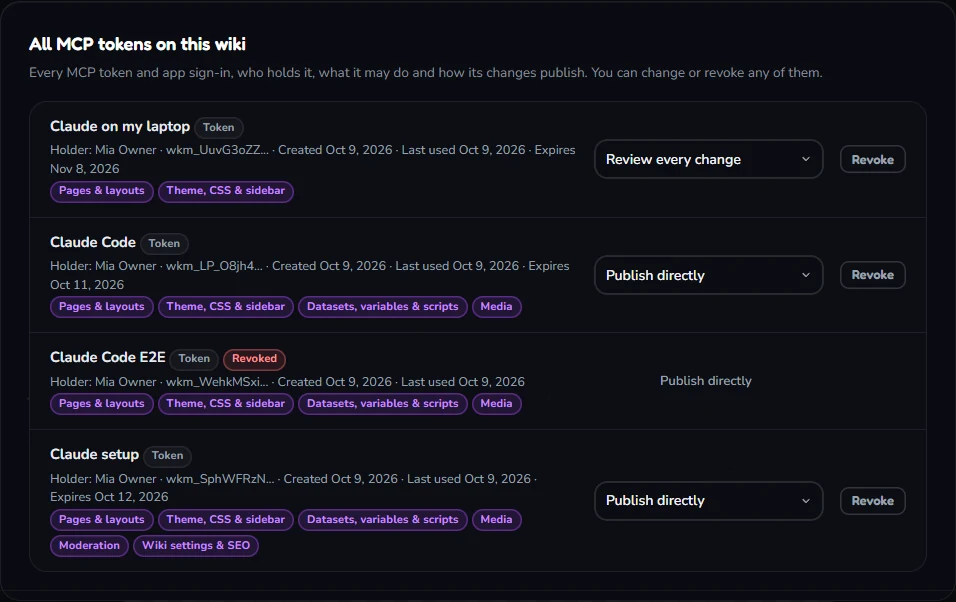Image resolution: width=956 pixels, height=602 pixels.
Task: Open permission dropdown for Claude on my laptop
Action: coord(708,159)
